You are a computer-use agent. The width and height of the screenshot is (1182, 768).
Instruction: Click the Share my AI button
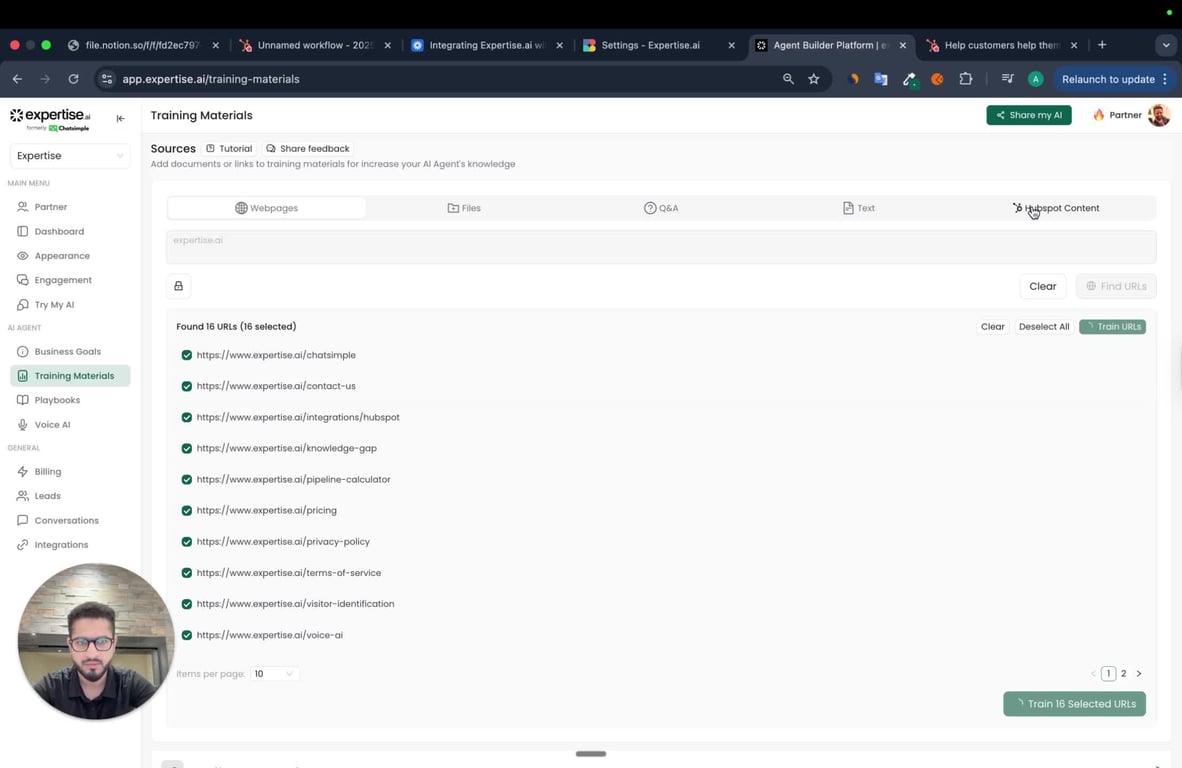coord(1028,115)
